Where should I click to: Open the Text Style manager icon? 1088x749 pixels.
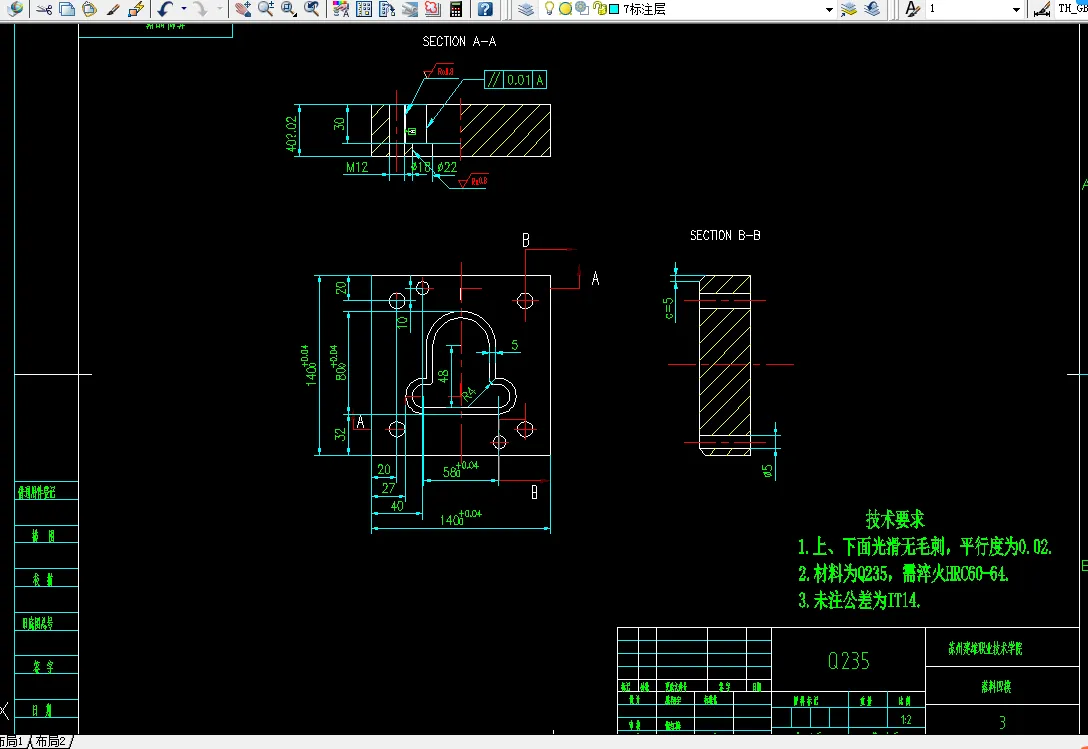tap(912, 9)
